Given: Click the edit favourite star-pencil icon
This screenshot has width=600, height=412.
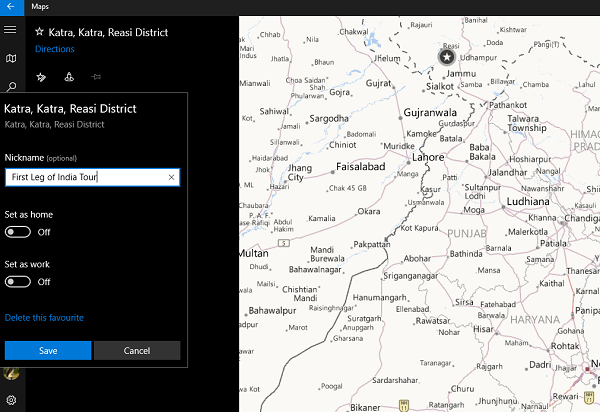Looking at the screenshot, I should (41, 77).
